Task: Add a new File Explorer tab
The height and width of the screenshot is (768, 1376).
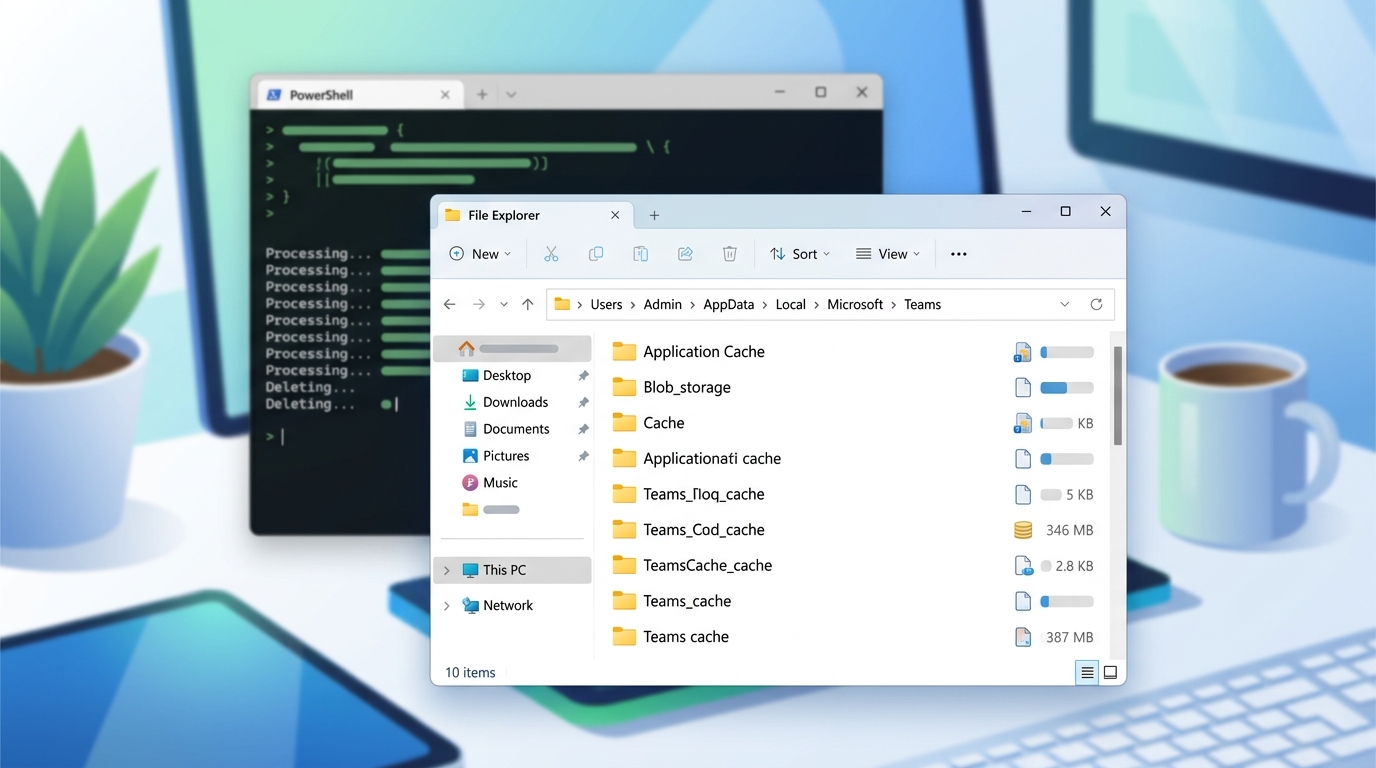Action: click(654, 215)
